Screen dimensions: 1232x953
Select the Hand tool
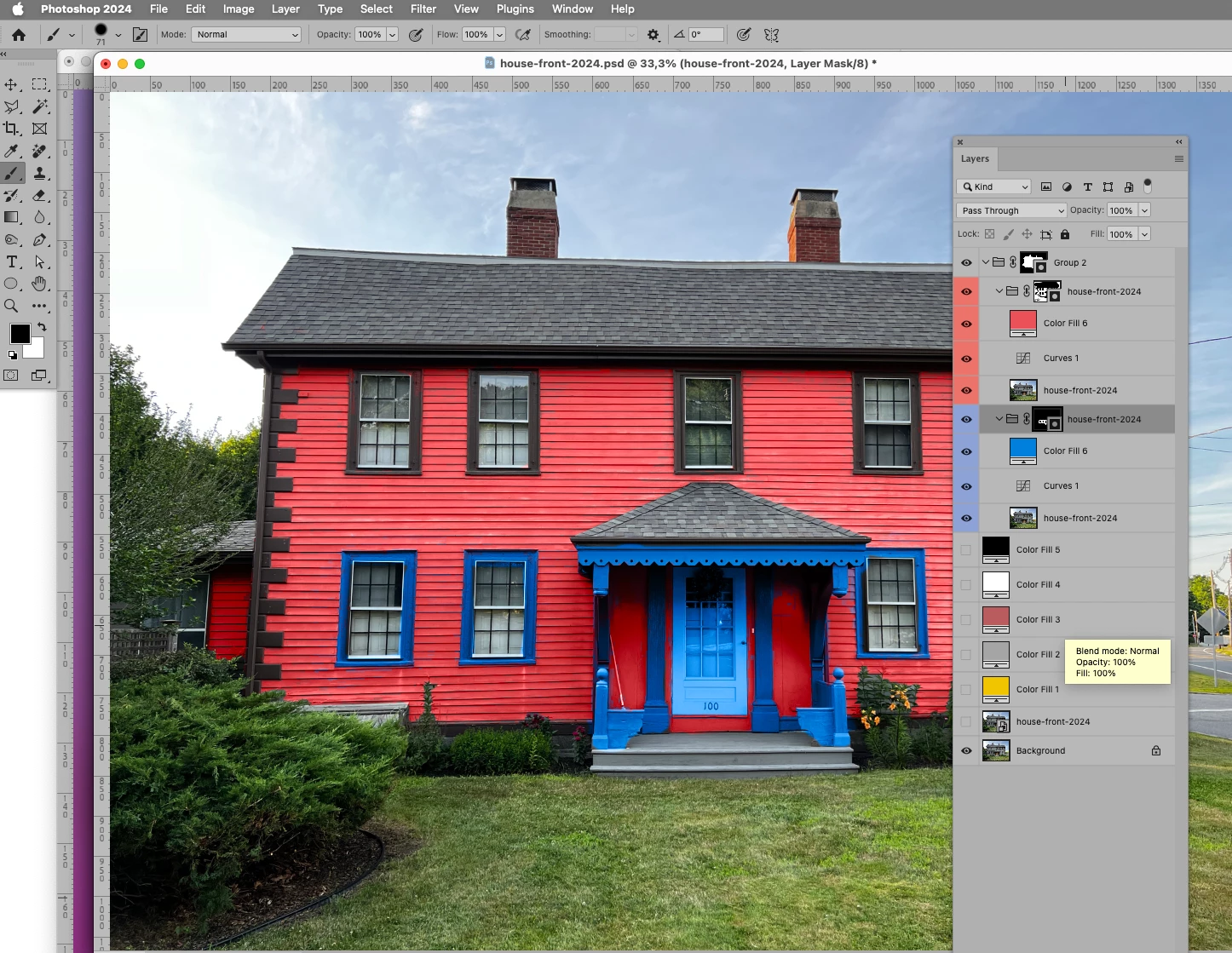pyautogui.click(x=39, y=284)
